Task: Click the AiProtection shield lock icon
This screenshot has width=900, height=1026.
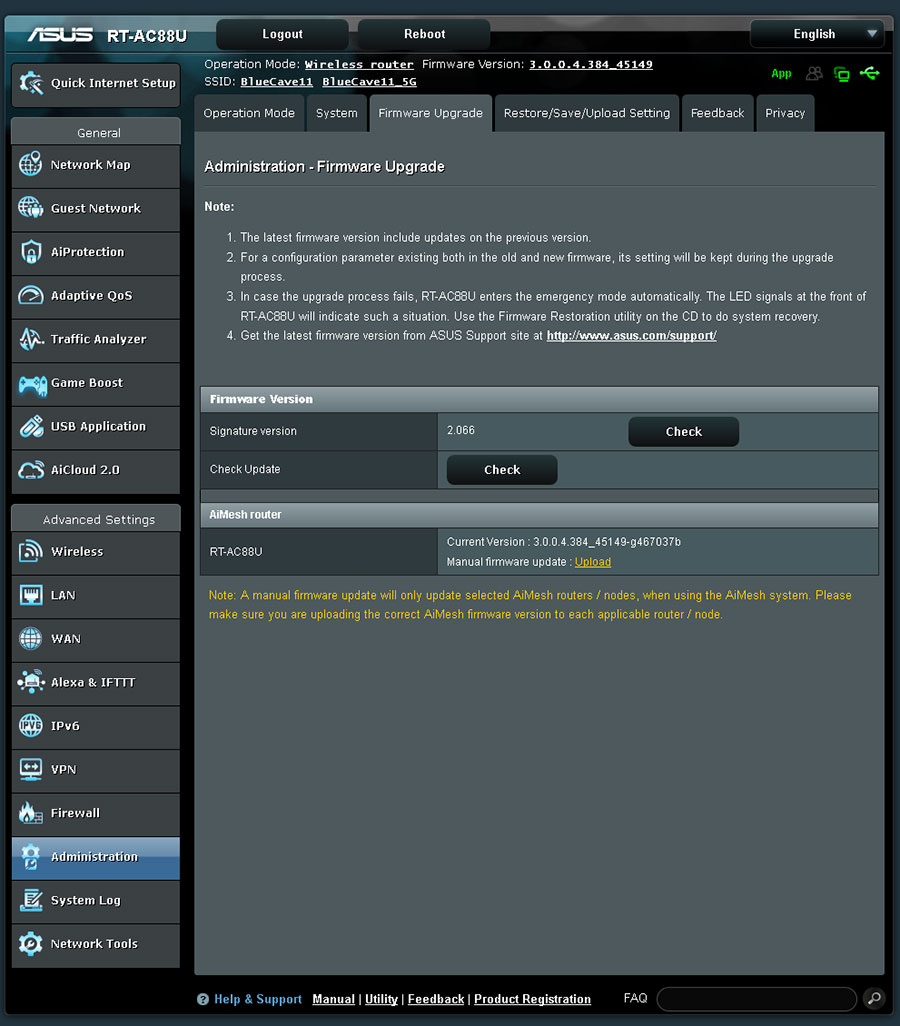Action: (x=31, y=252)
